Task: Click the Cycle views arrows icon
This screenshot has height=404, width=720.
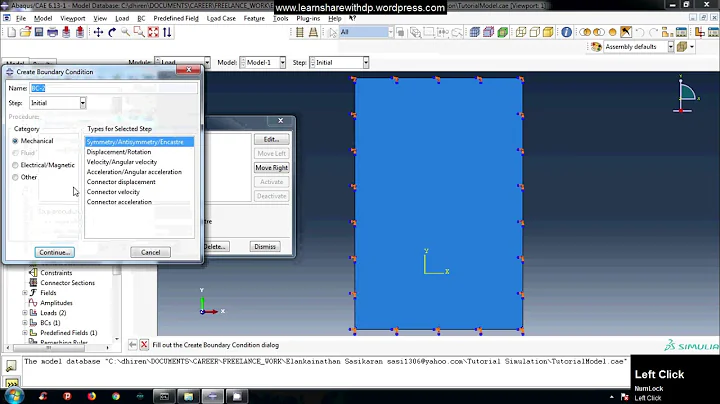Action: pos(167,32)
